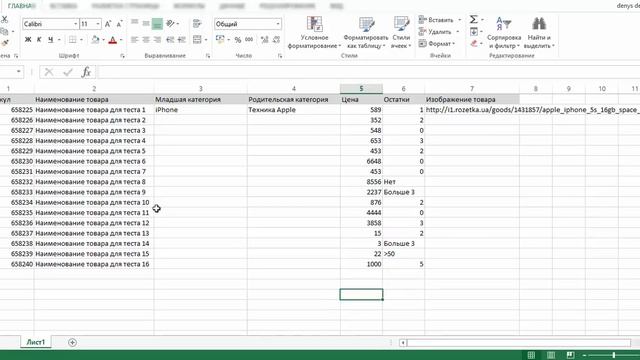Add a new sheet with plus icon
Screen dimensions: 640x360
pos(72,342)
